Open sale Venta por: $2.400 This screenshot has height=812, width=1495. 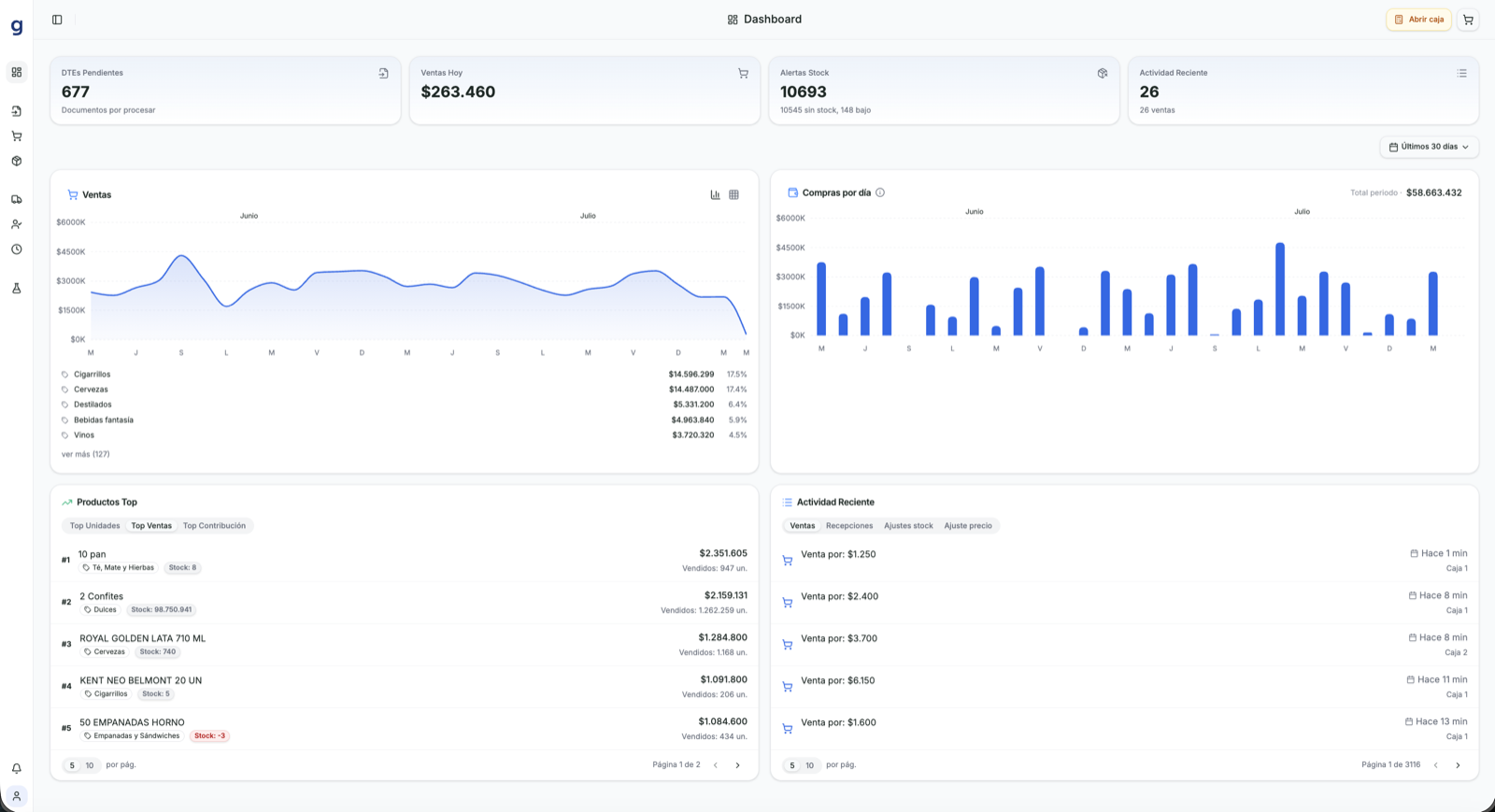coord(1124,603)
